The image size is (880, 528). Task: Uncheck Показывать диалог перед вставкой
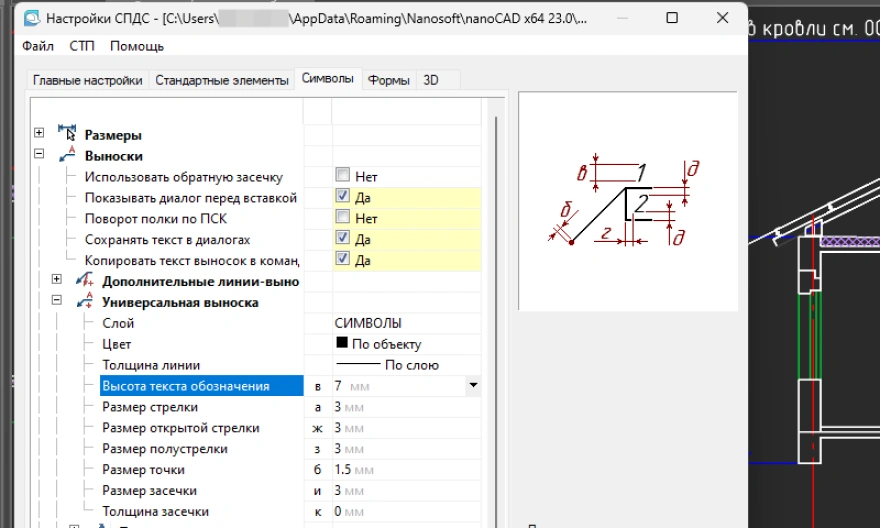[343, 197]
